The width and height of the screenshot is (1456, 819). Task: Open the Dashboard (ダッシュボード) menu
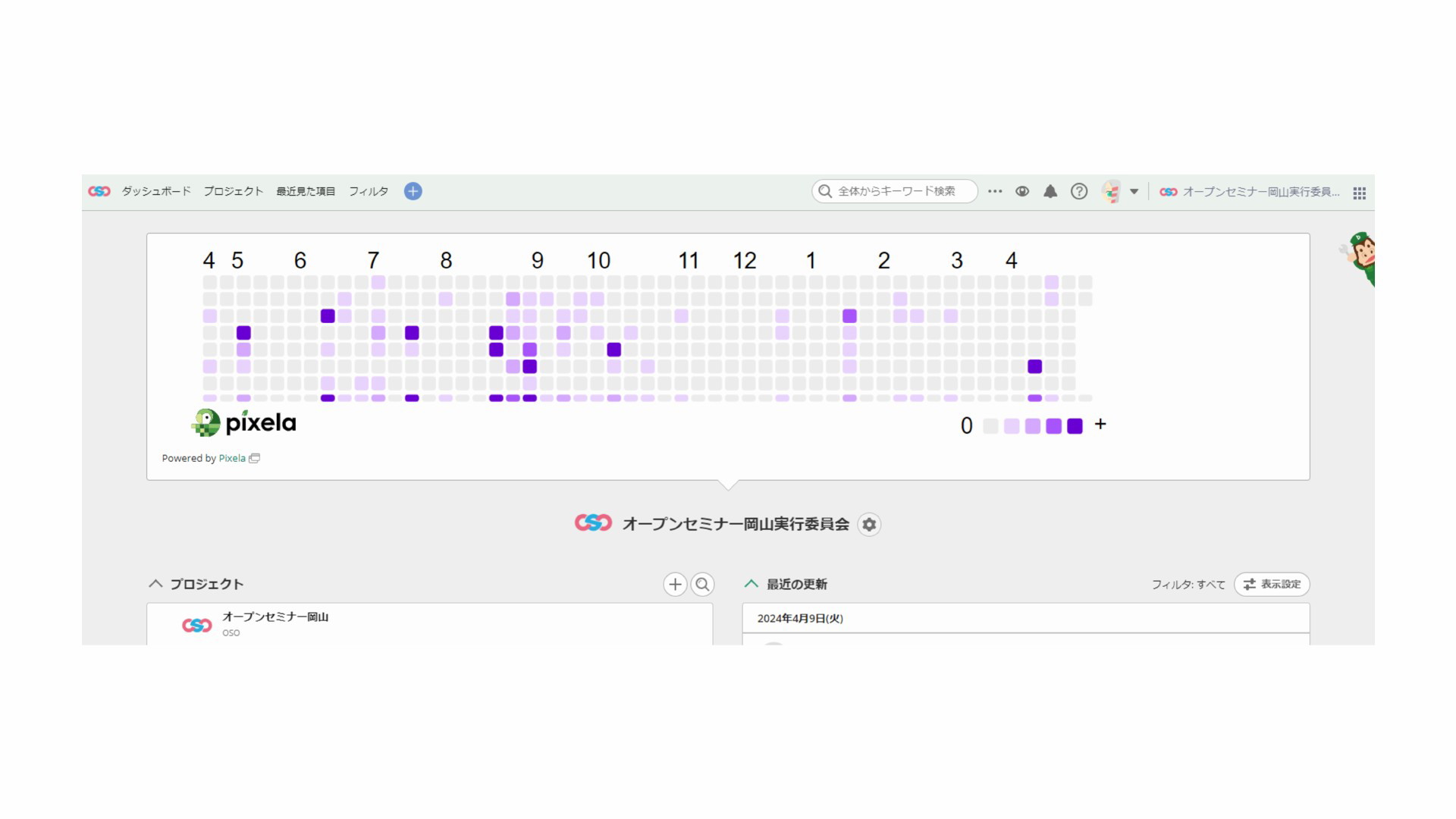pos(156,191)
